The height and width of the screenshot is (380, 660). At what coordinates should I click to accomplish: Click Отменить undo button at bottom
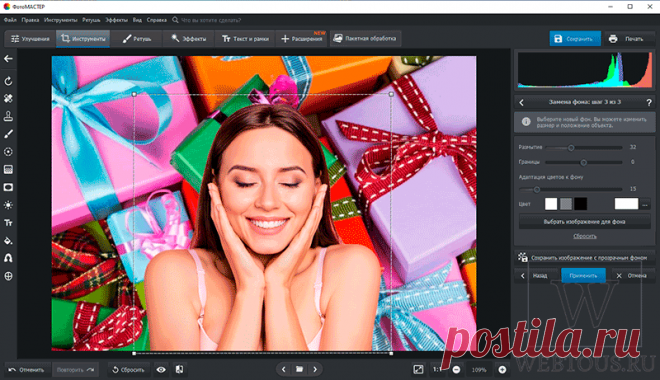[x=27, y=370]
